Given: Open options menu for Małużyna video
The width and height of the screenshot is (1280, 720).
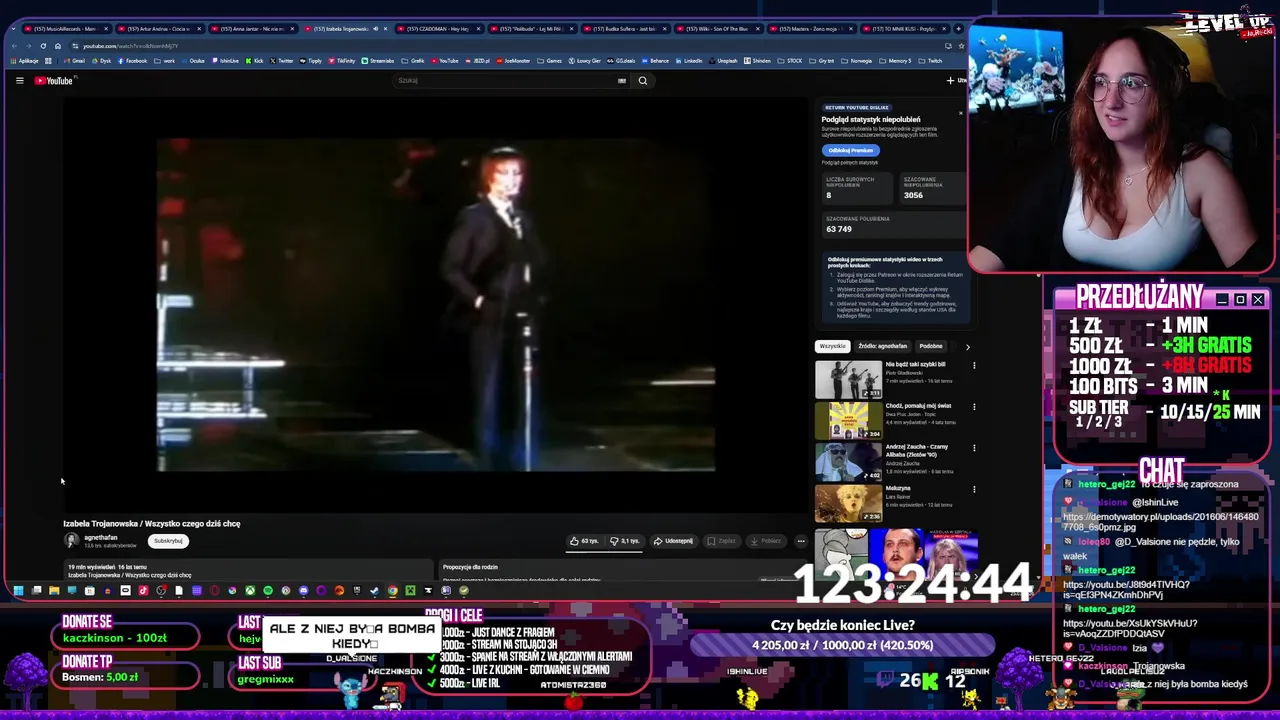Looking at the screenshot, I should tap(974, 489).
